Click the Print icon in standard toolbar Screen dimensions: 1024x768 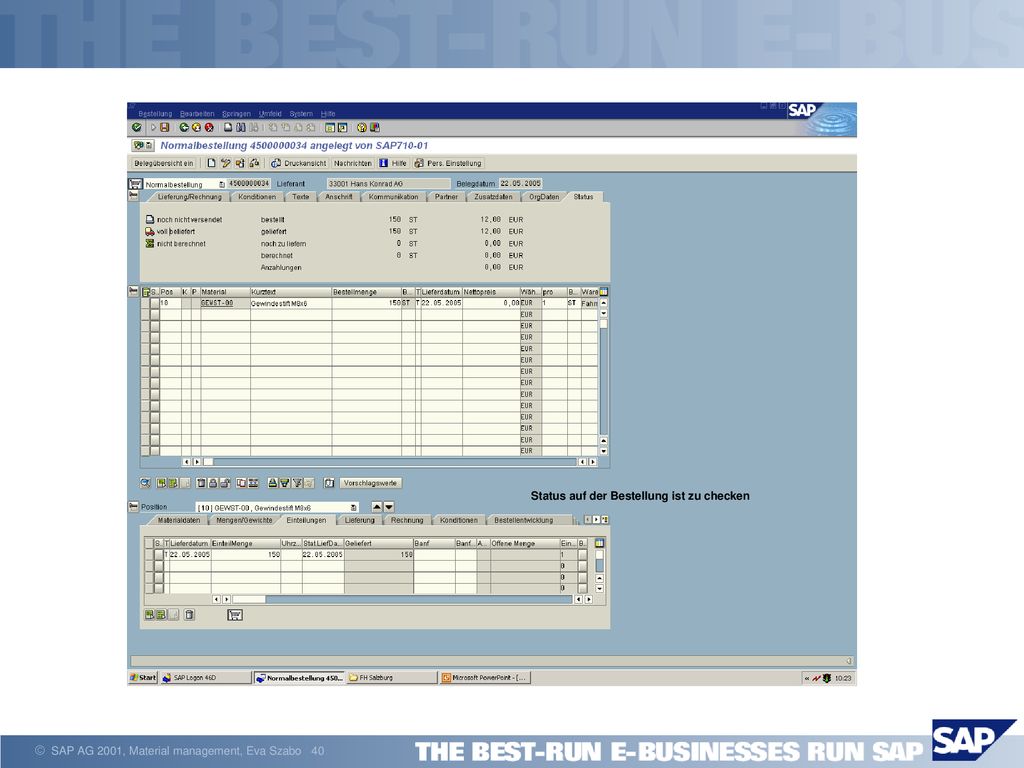[x=229, y=128]
